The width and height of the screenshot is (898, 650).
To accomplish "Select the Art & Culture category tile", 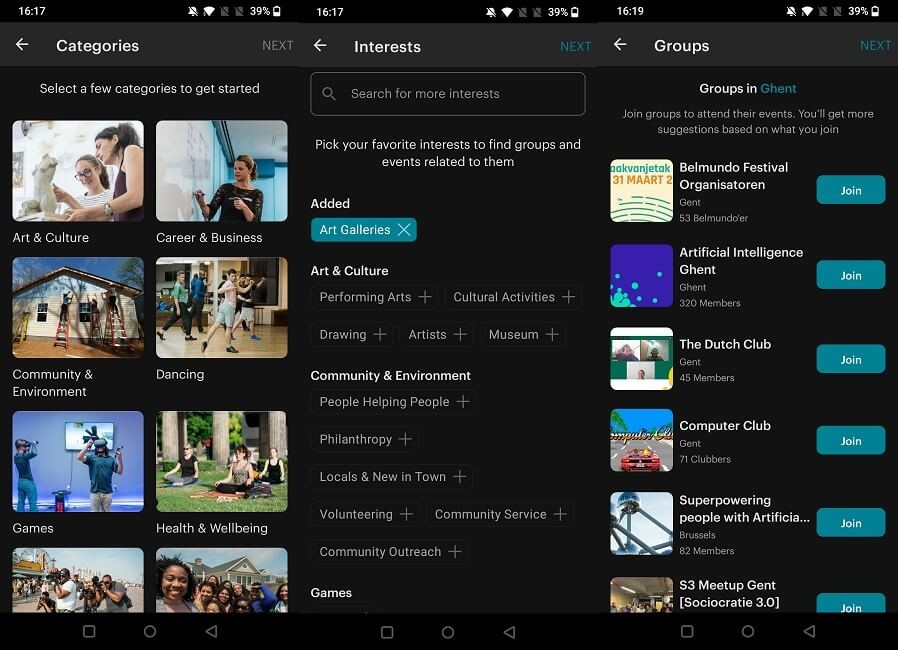I will pyautogui.click(x=77, y=170).
